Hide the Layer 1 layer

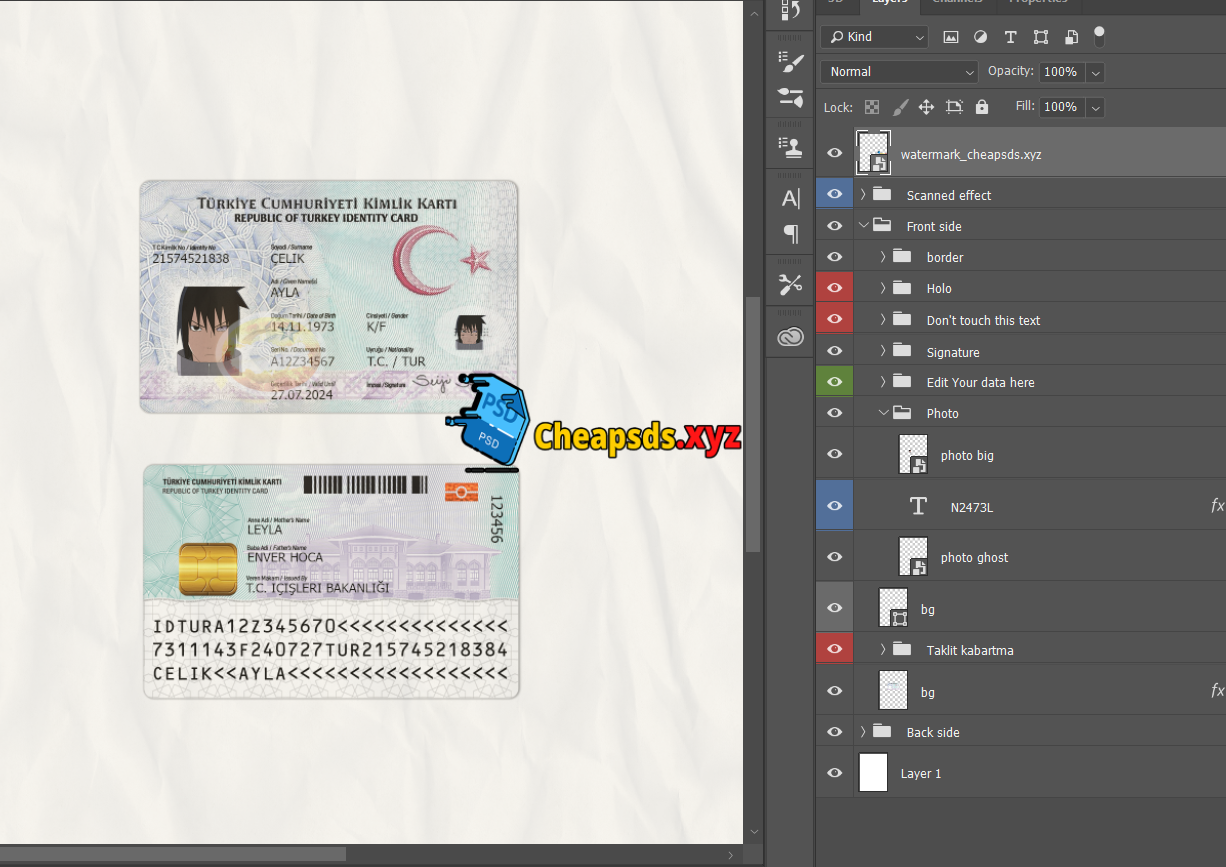click(835, 773)
